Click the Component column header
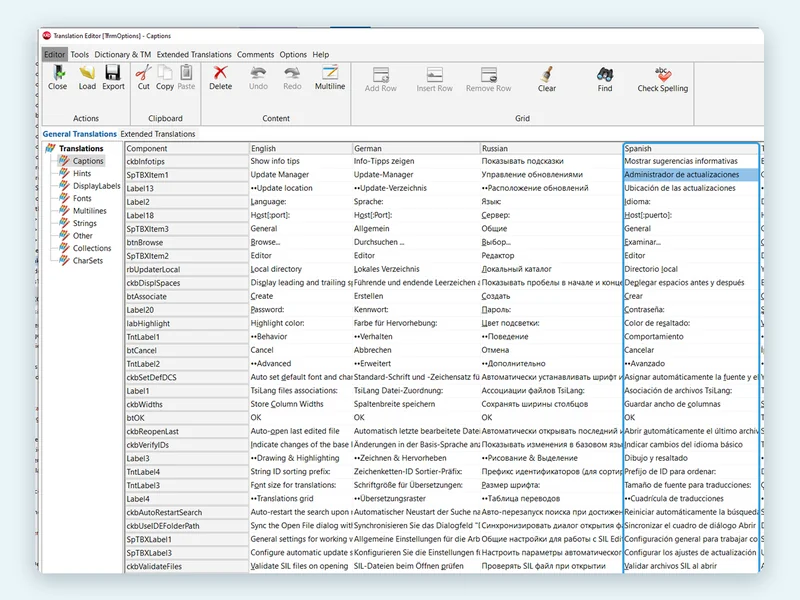The image size is (800, 600). 187,148
